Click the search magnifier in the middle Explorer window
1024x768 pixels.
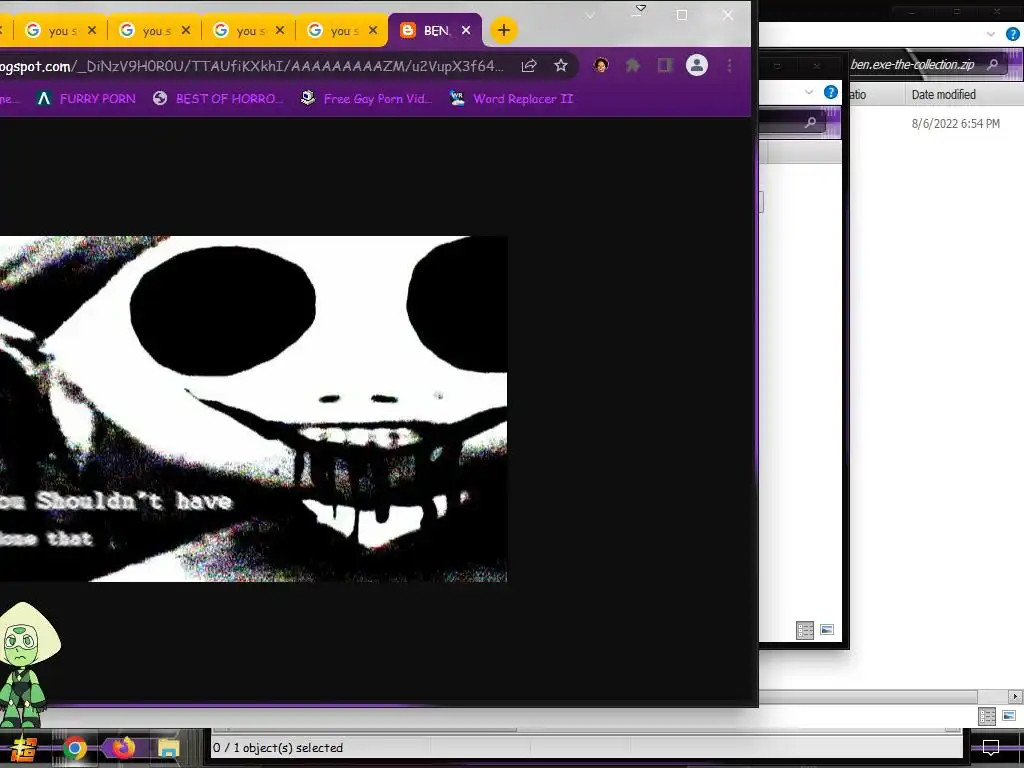[x=810, y=122]
